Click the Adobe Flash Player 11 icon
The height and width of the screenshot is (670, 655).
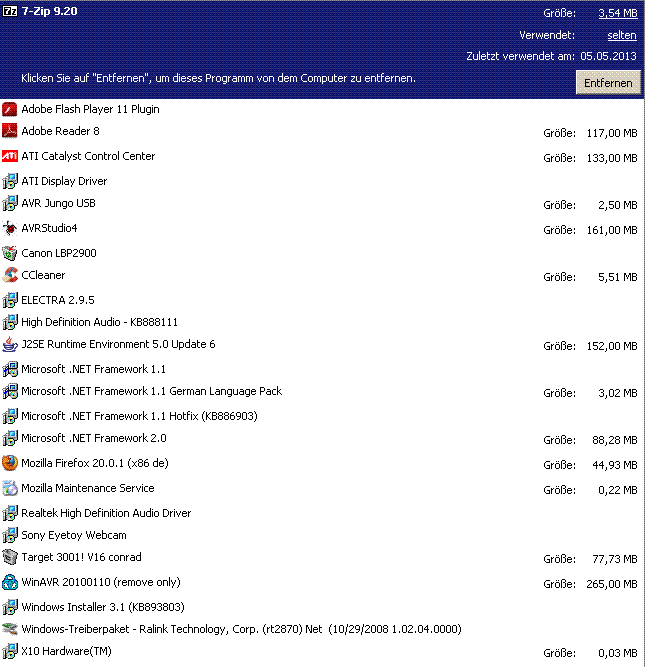tap(9, 109)
